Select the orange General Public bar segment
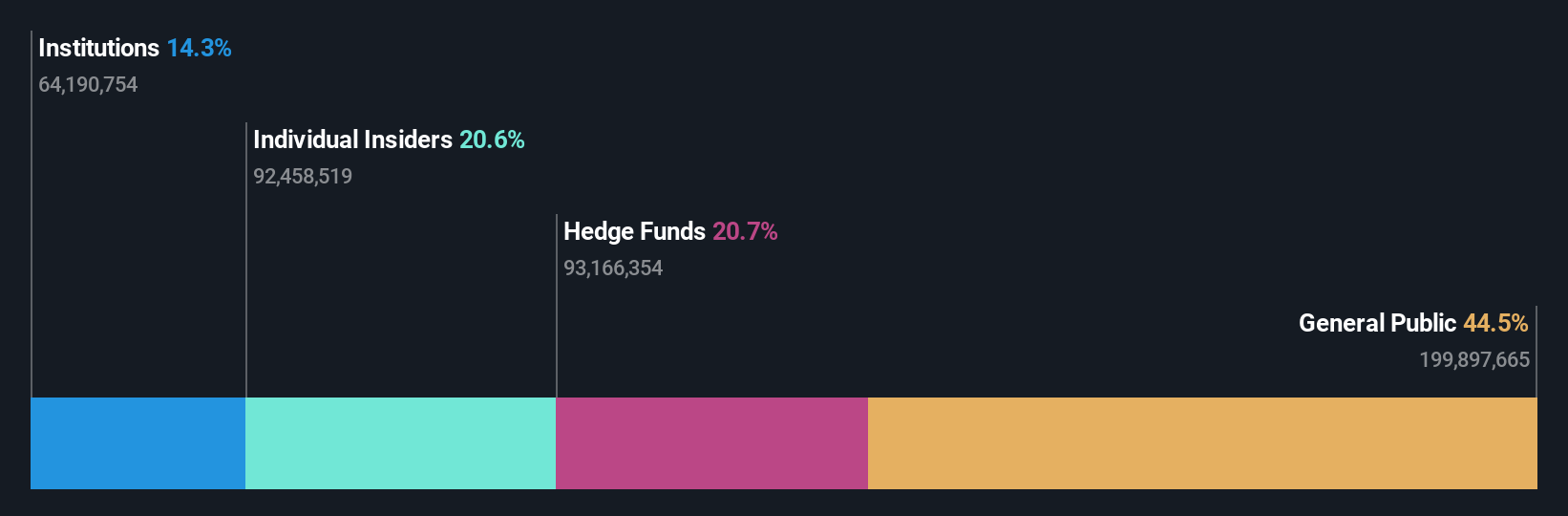 coord(1202,443)
